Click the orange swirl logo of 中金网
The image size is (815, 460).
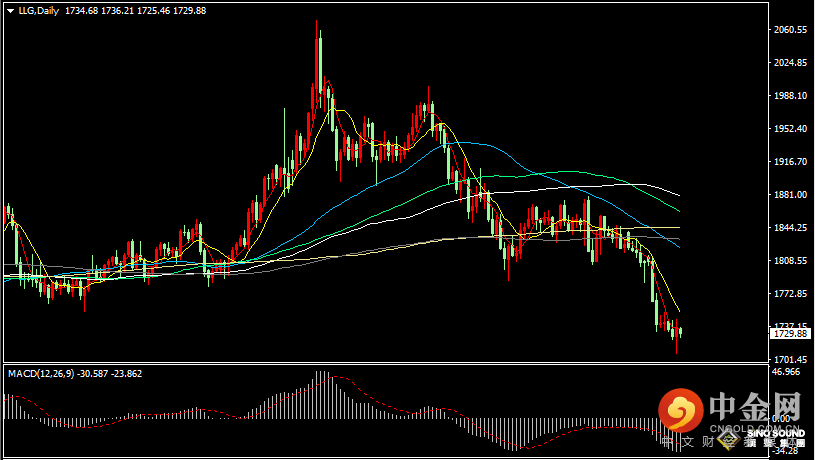pos(683,409)
